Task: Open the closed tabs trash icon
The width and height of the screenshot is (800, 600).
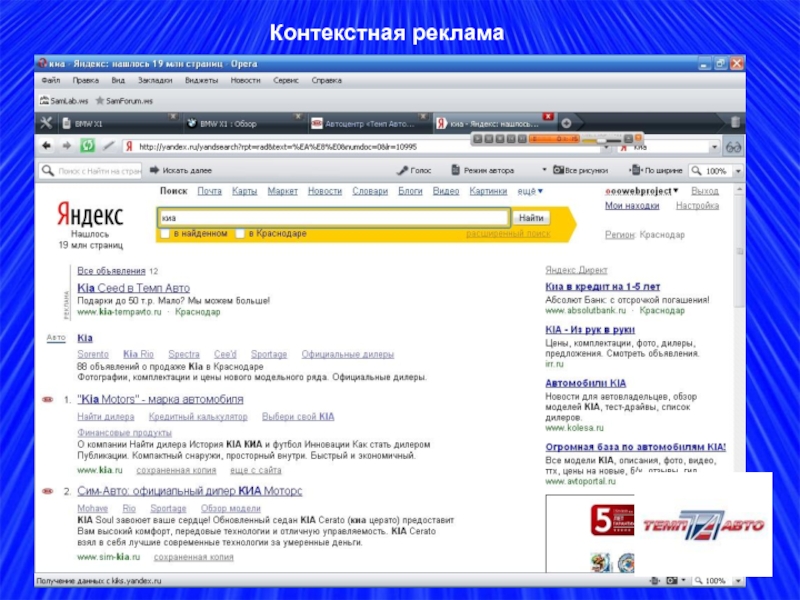Action: 732,123
